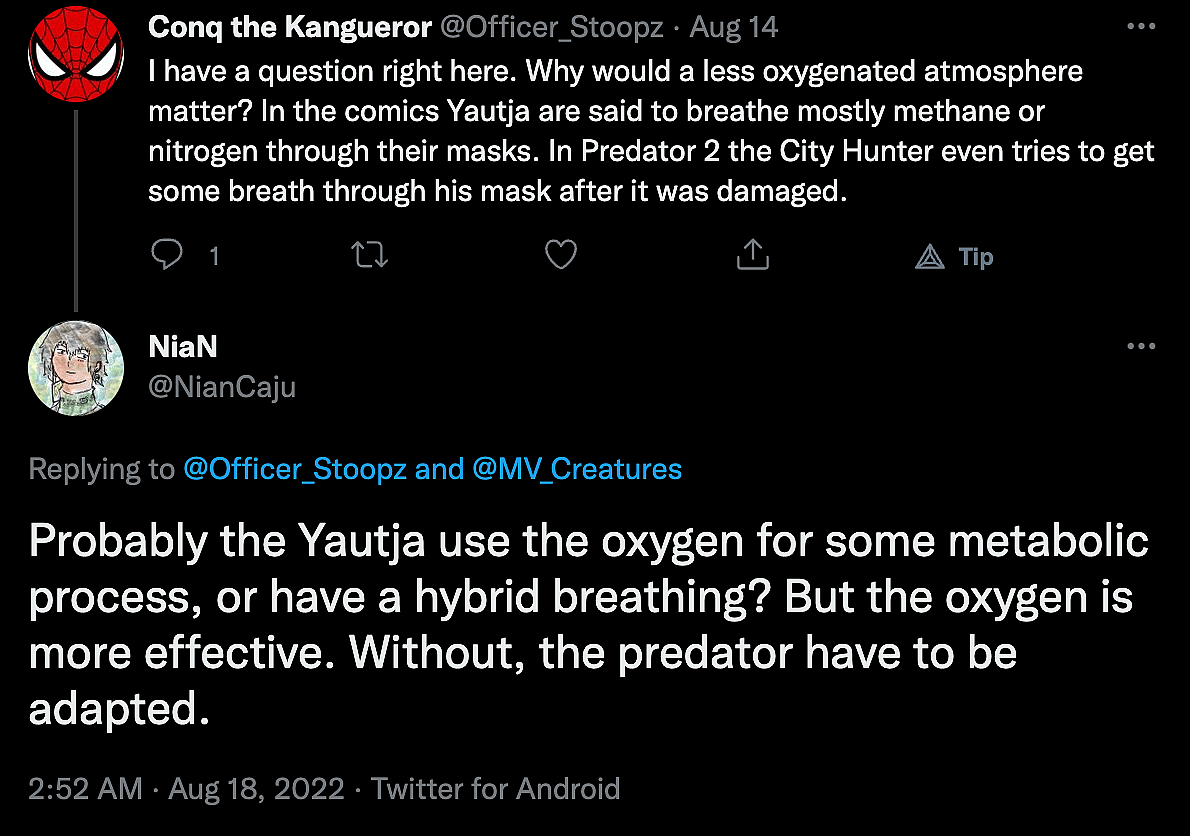Image resolution: width=1190 pixels, height=836 pixels.
Task: Click the 2:52 AM Aug 18, 2022 timestamp
Action: click(x=186, y=788)
